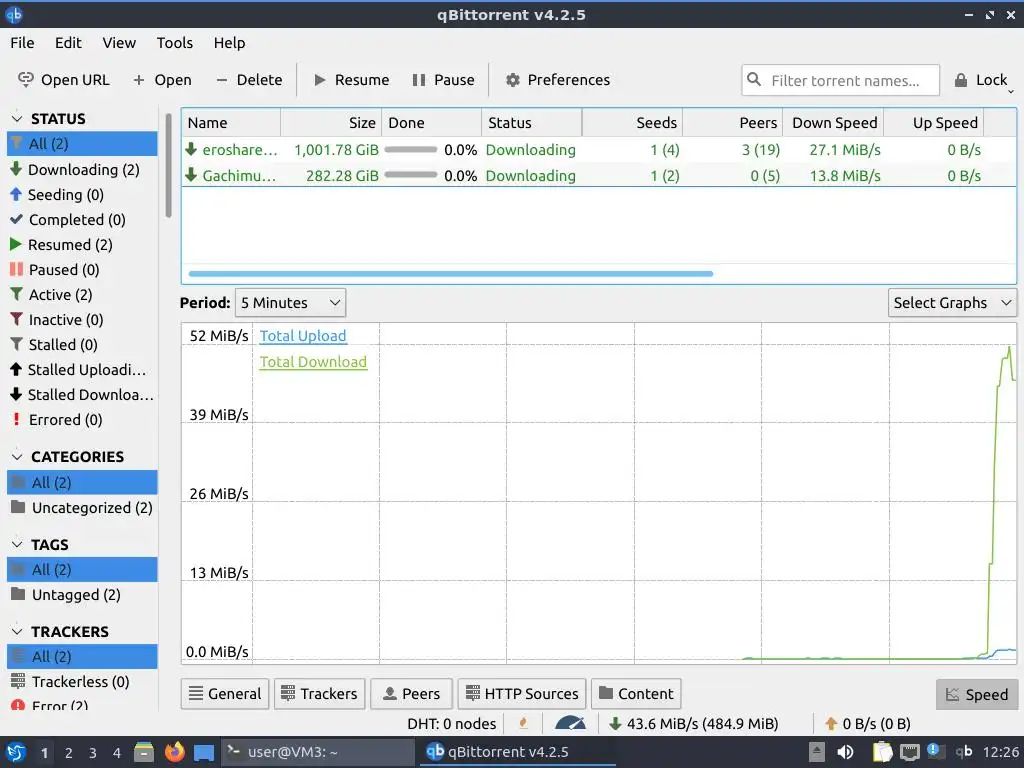Collapse the TRACKERS section

[x=17, y=632]
